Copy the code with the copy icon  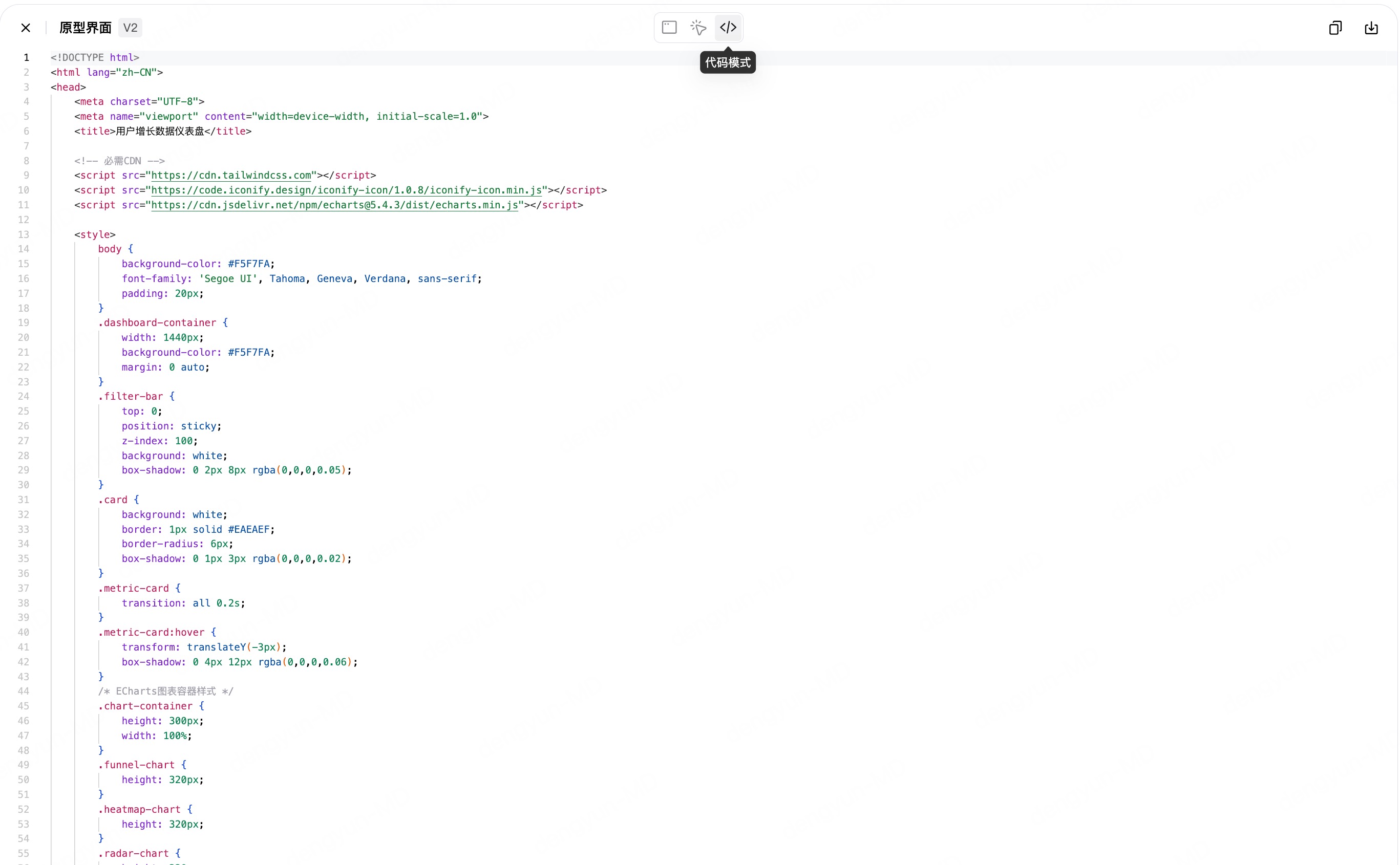[x=1335, y=28]
